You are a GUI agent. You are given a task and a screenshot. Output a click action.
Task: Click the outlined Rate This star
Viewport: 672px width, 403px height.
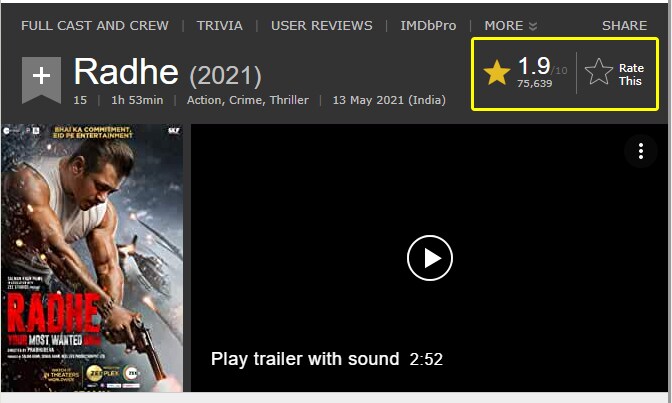coord(599,72)
